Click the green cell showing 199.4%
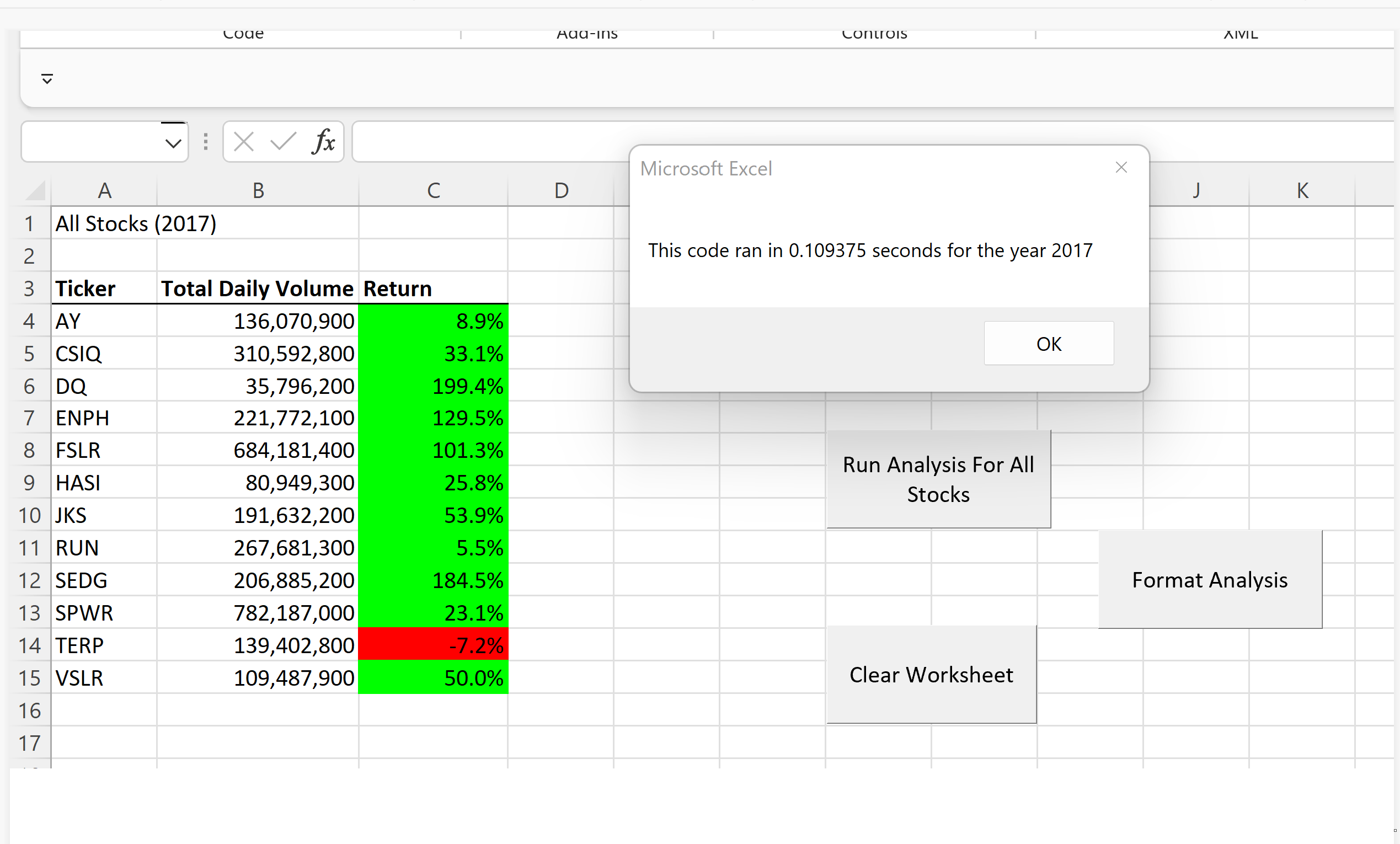 pyautogui.click(x=433, y=386)
